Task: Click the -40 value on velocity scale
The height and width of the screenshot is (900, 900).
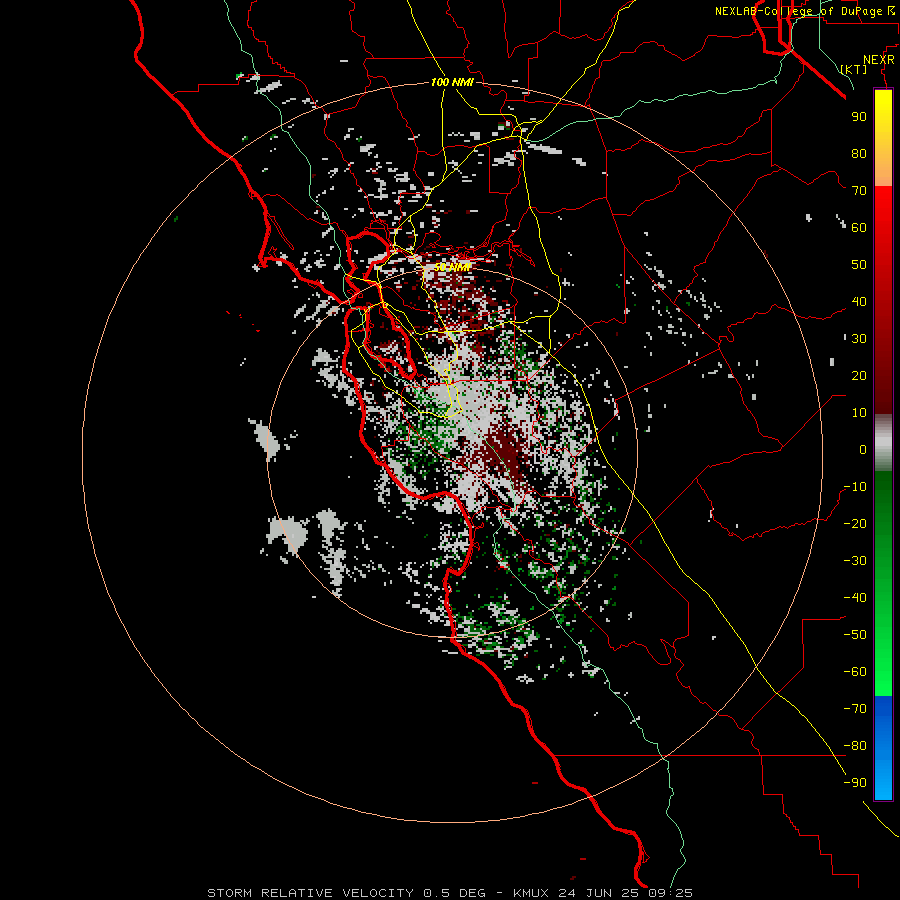Action: 855,598
